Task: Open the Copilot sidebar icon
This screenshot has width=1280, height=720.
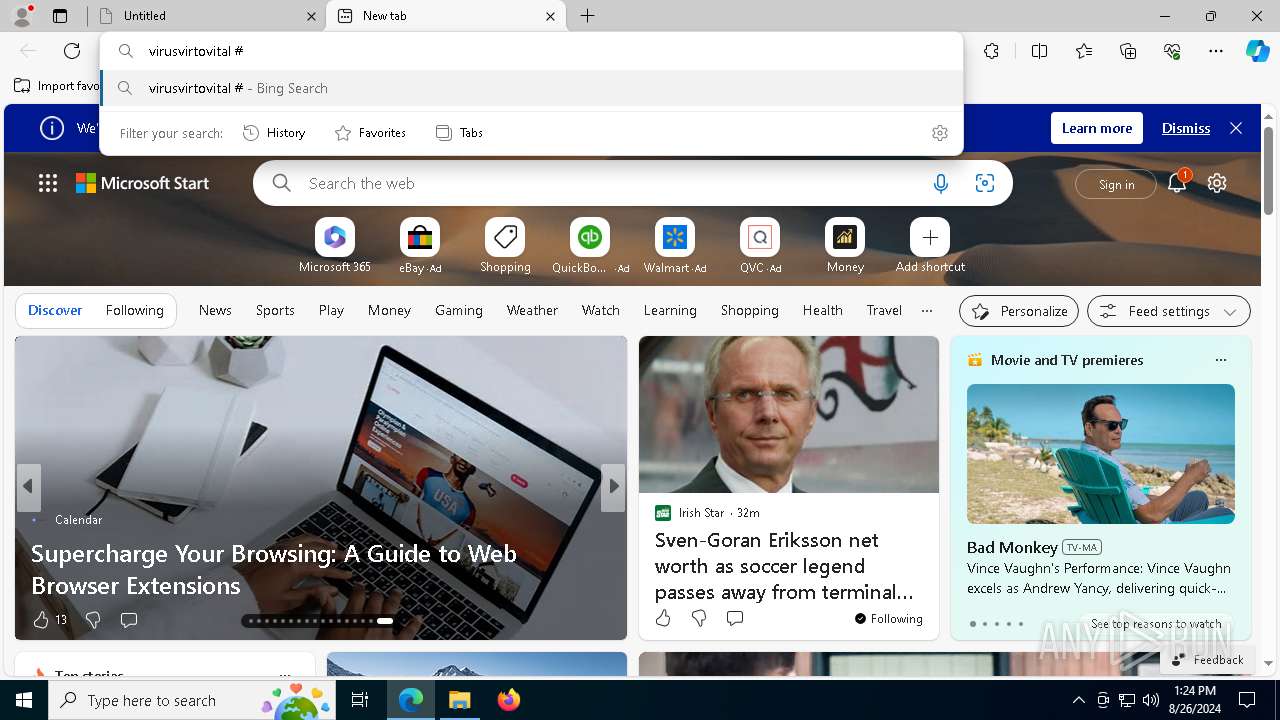Action: point(1258,51)
